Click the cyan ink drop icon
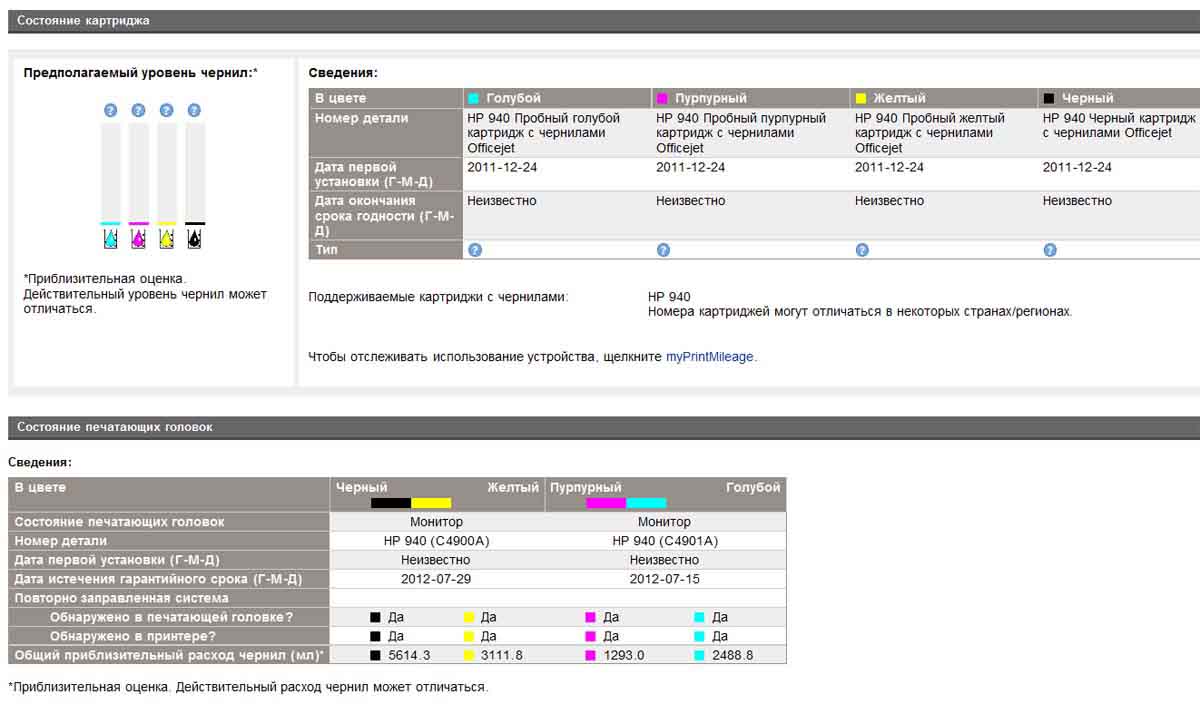Screen dimensions: 1200x704 click(x=111, y=239)
